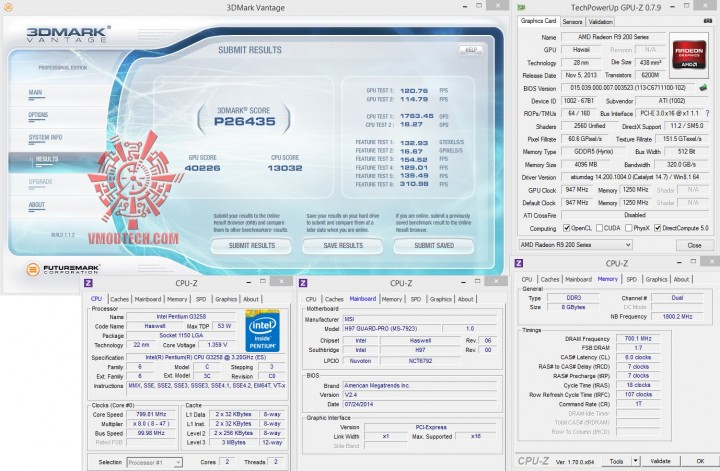Toggle the OpenCL checkbox in GPU-Z

click(567, 228)
